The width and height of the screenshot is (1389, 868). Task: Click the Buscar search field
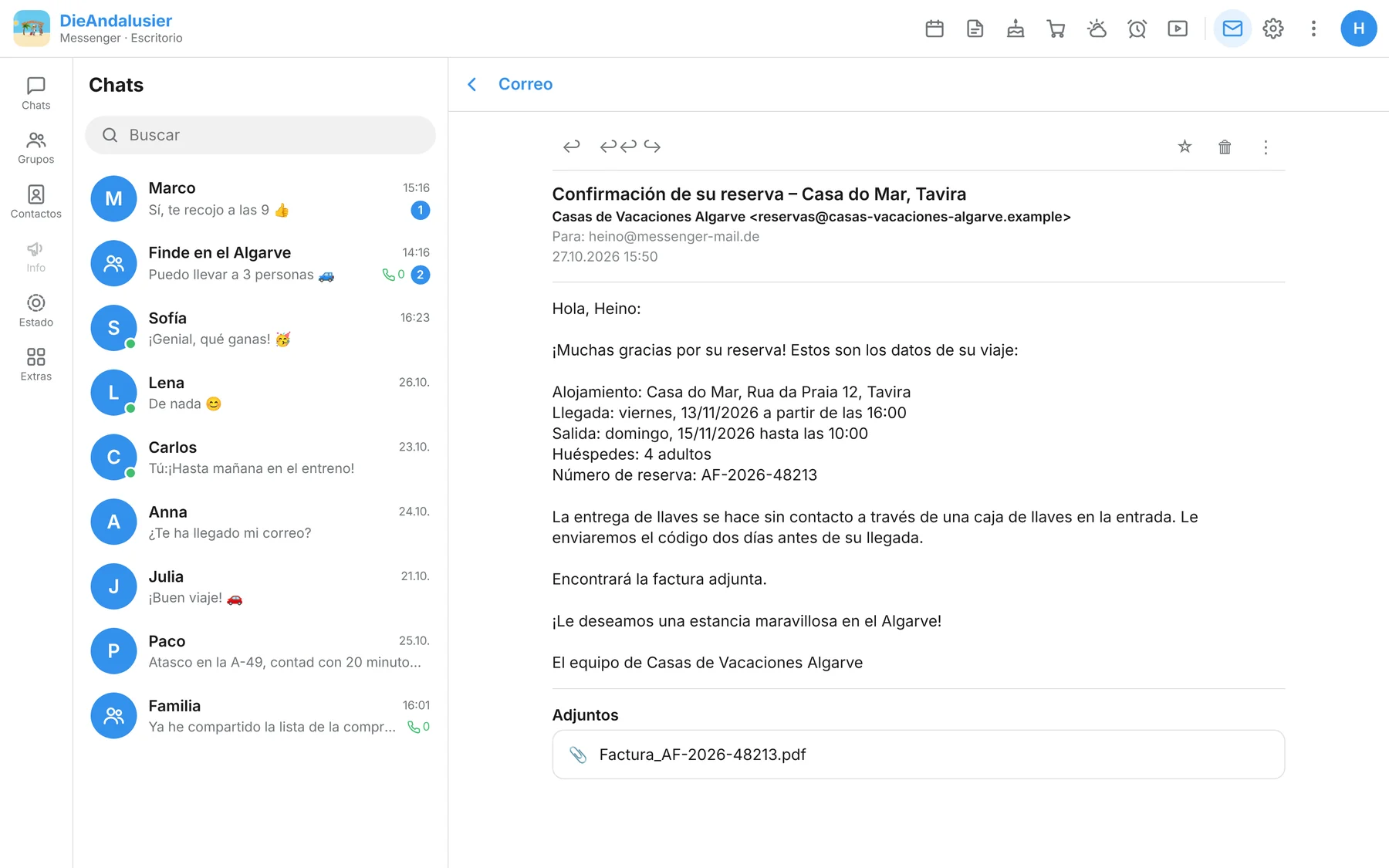click(x=260, y=135)
